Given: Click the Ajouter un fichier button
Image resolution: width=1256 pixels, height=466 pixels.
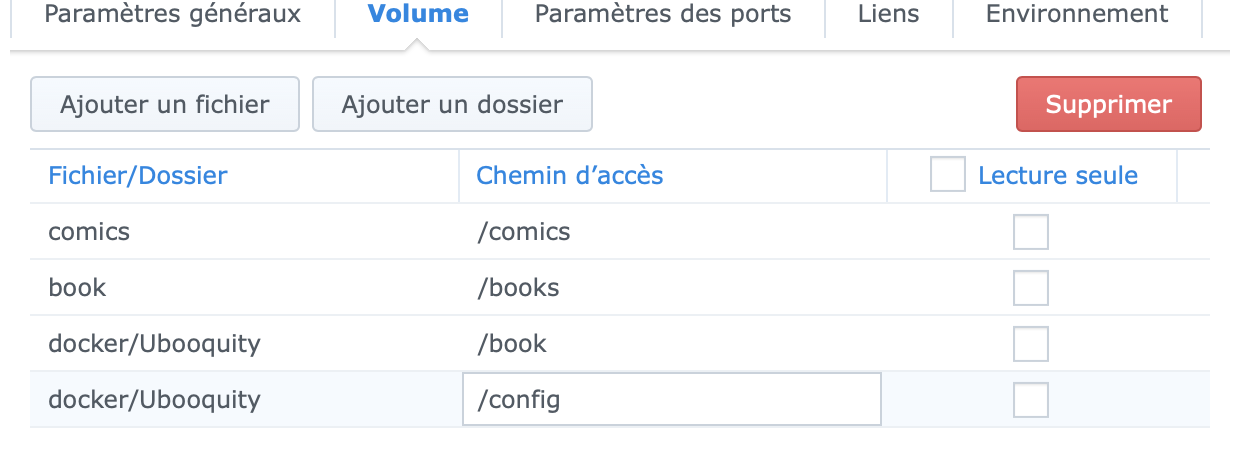Looking at the screenshot, I should (165, 104).
